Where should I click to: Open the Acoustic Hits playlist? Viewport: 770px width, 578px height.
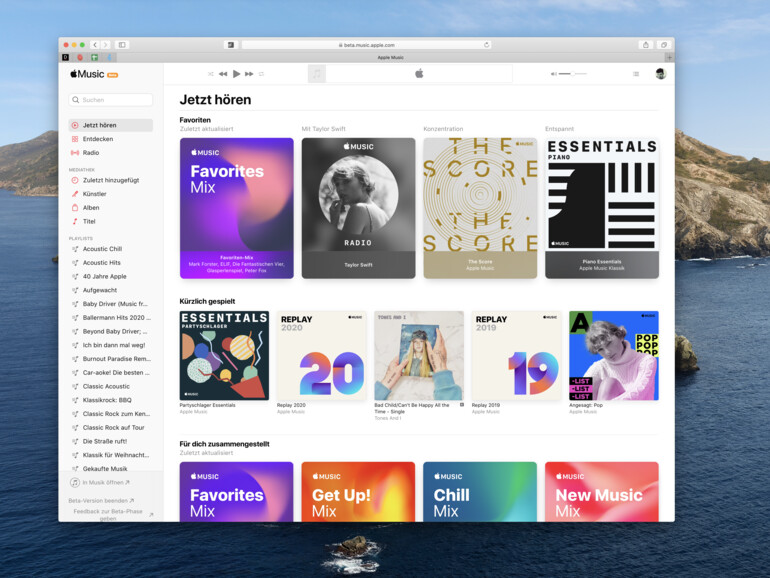[111, 263]
